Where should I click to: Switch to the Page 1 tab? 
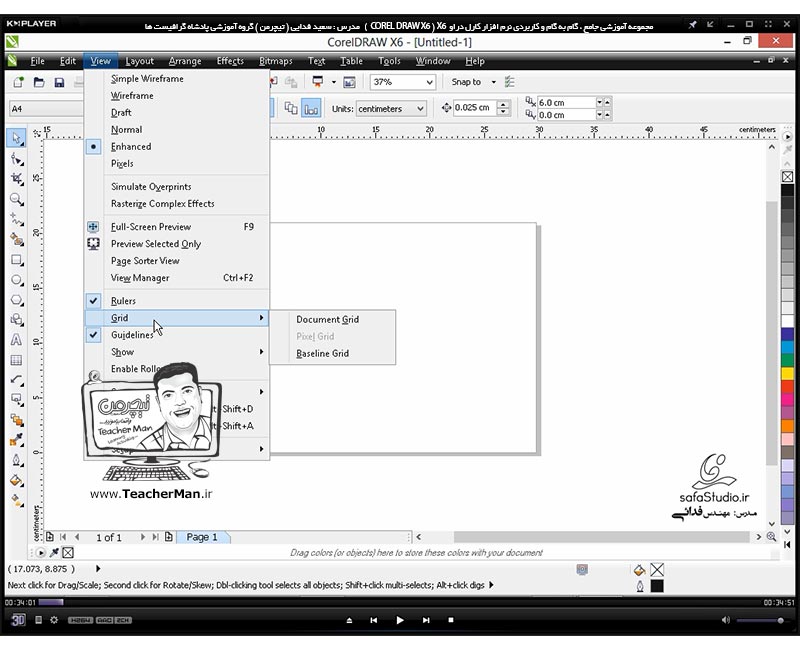[x=203, y=537]
